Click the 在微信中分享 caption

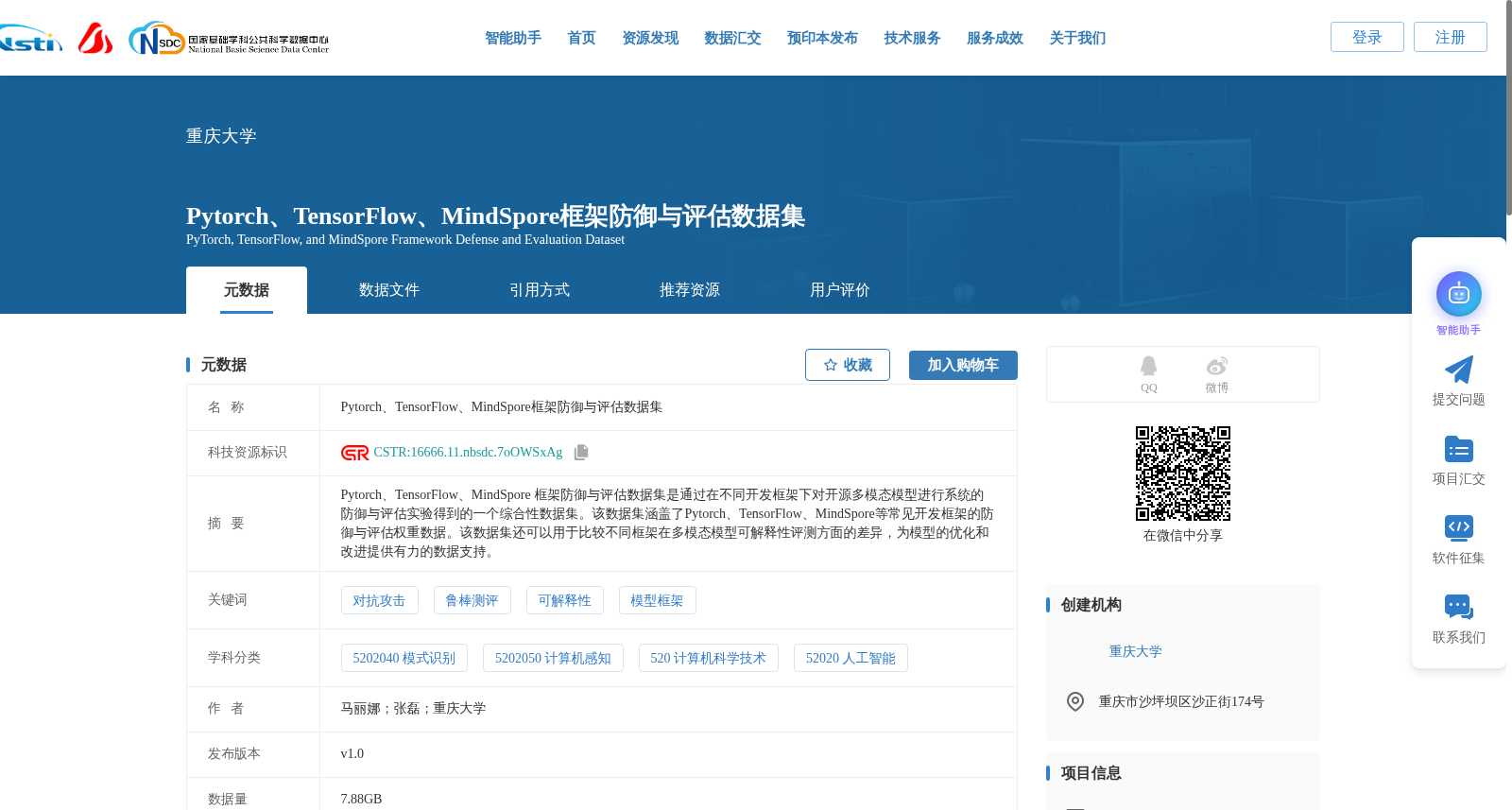(x=1183, y=536)
